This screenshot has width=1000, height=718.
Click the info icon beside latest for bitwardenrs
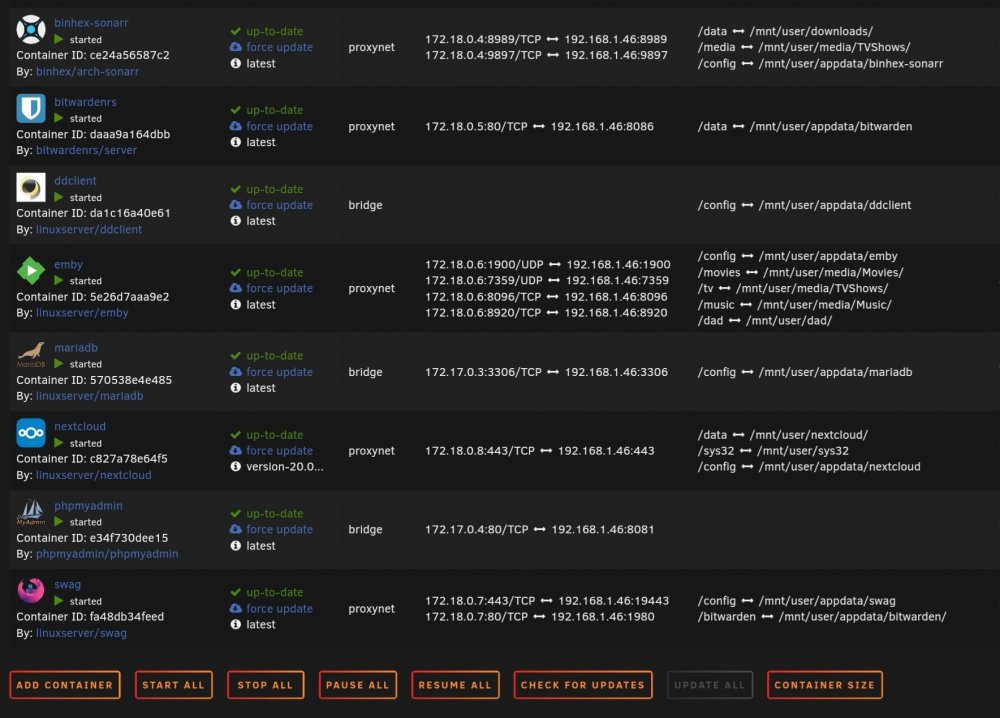[x=235, y=142]
